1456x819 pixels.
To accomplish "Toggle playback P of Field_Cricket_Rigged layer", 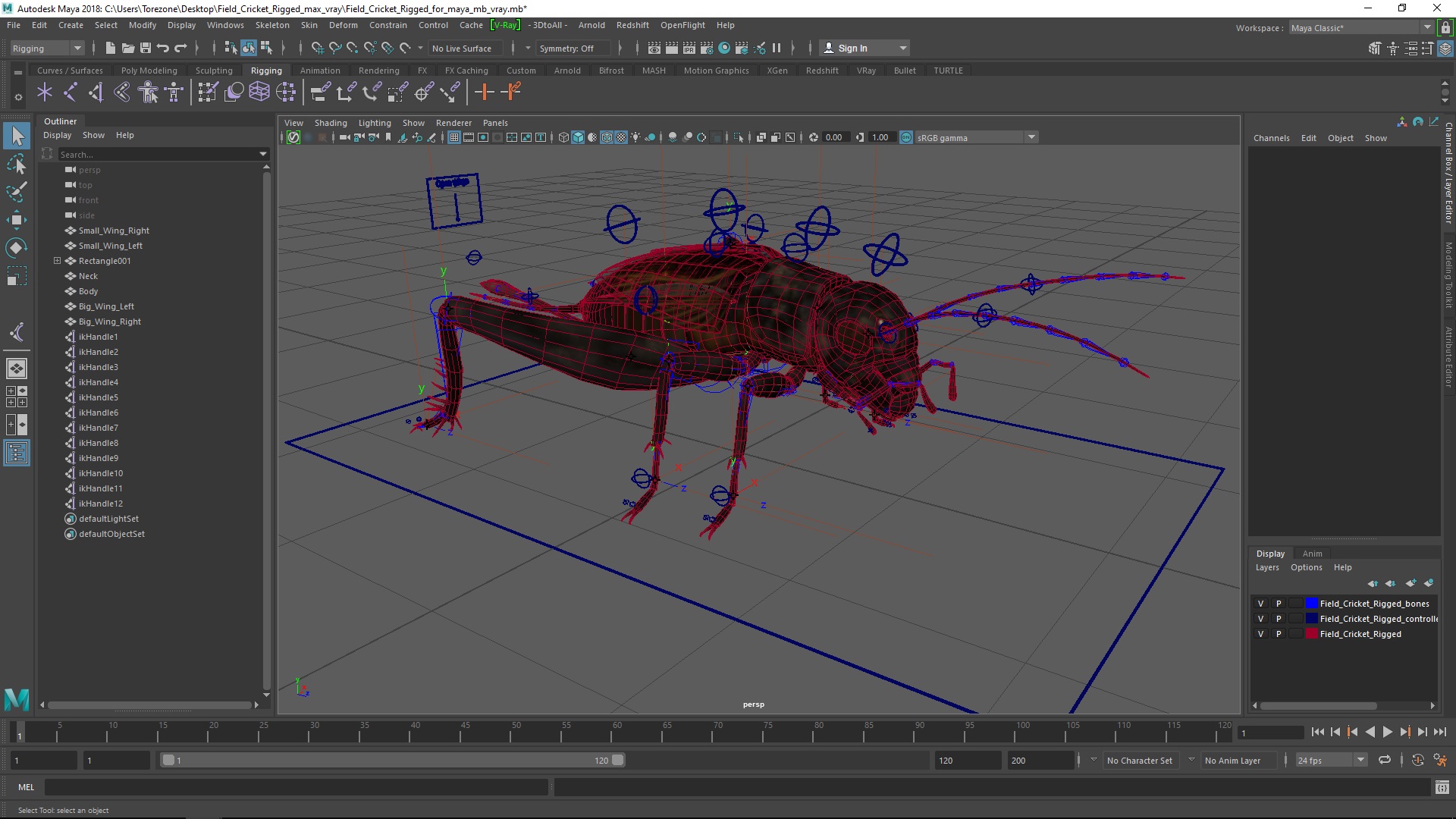I will point(1279,634).
